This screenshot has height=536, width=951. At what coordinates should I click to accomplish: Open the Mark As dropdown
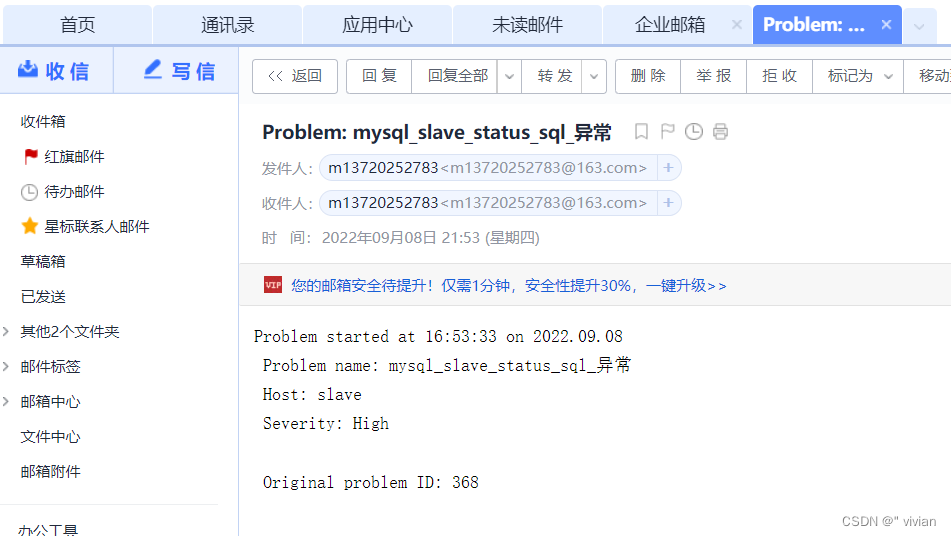[x=858, y=76]
